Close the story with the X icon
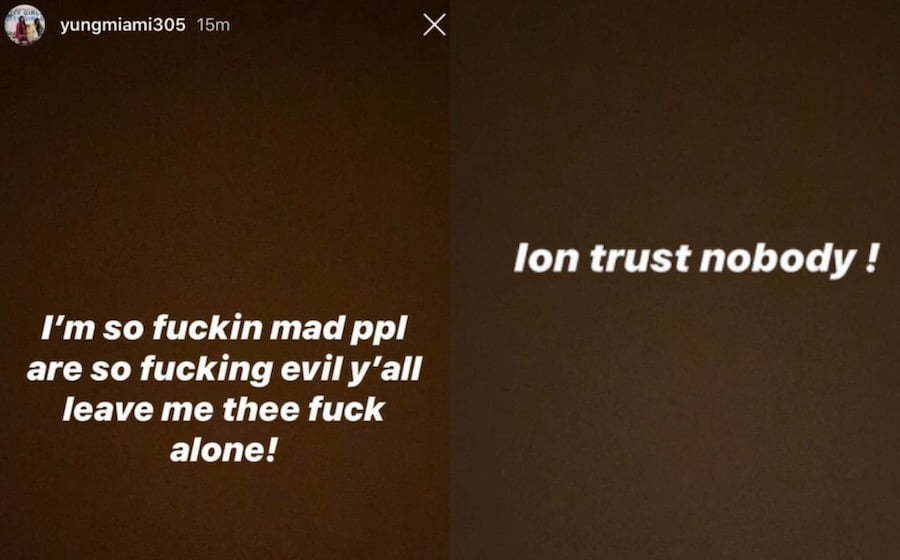 [x=435, y=25]
